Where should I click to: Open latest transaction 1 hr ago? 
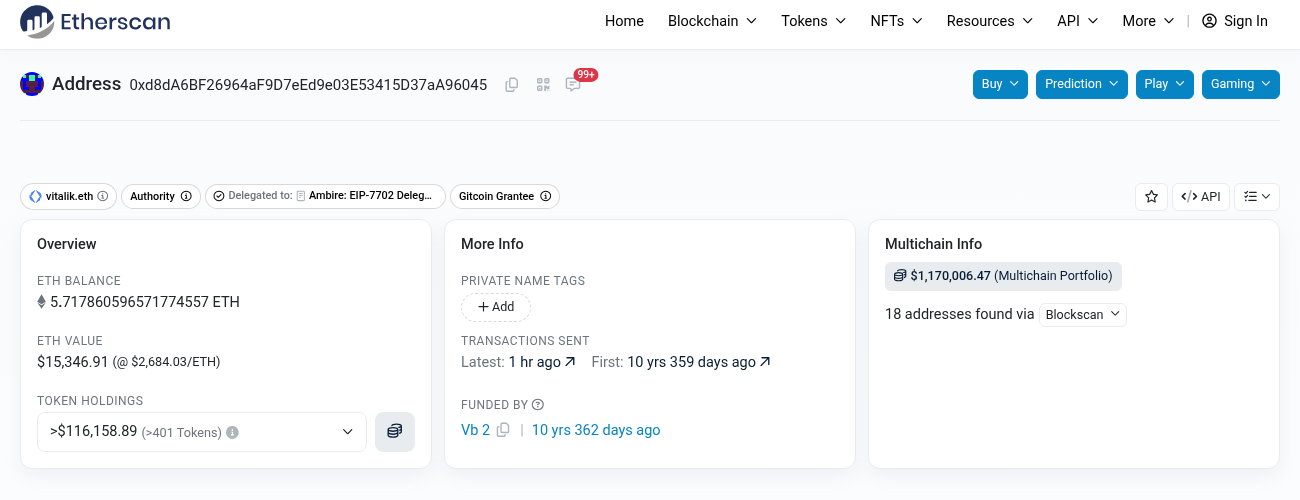point(542,362)
